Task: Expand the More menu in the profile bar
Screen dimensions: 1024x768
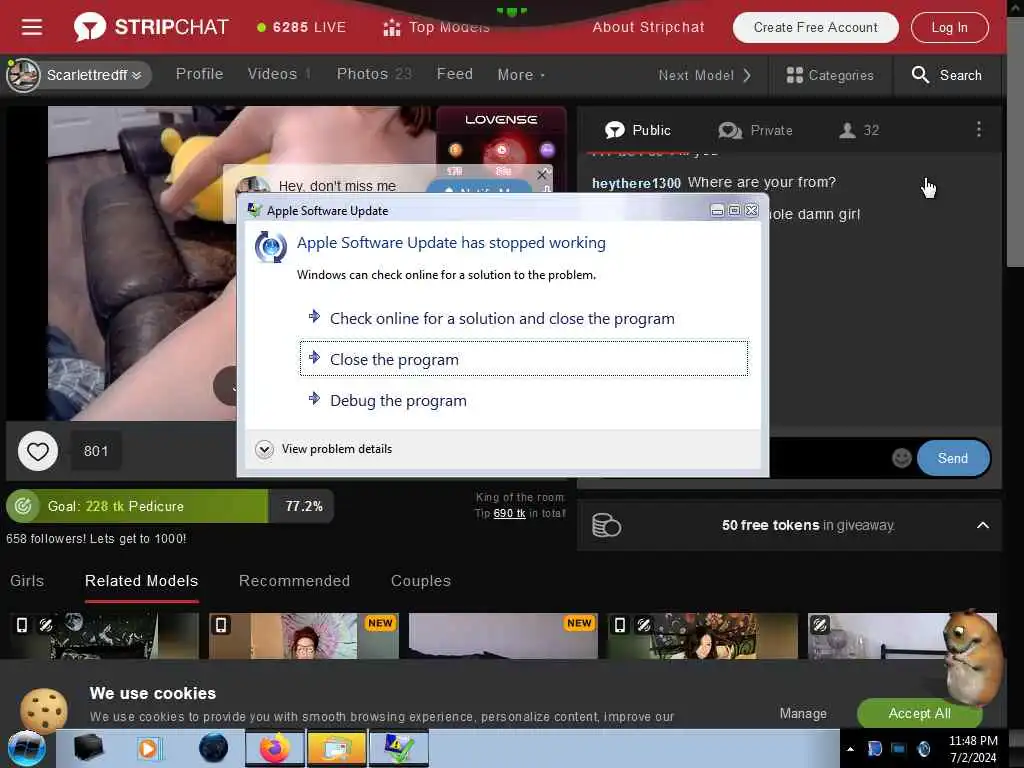Action: click(521, 75)
